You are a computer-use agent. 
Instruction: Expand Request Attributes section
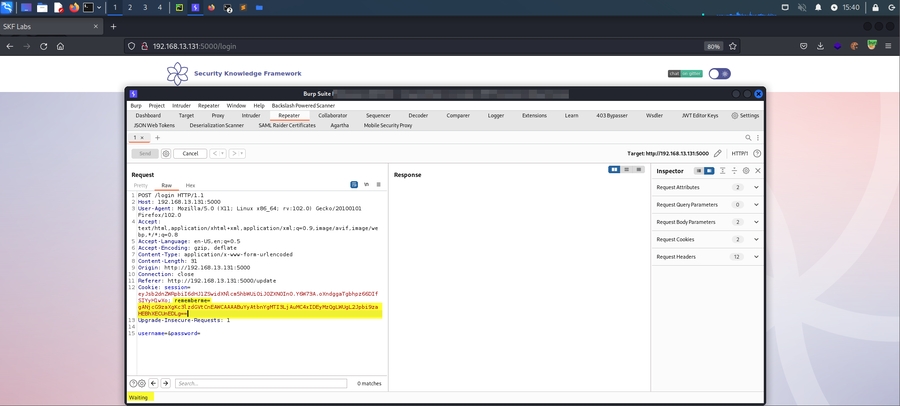756,187
